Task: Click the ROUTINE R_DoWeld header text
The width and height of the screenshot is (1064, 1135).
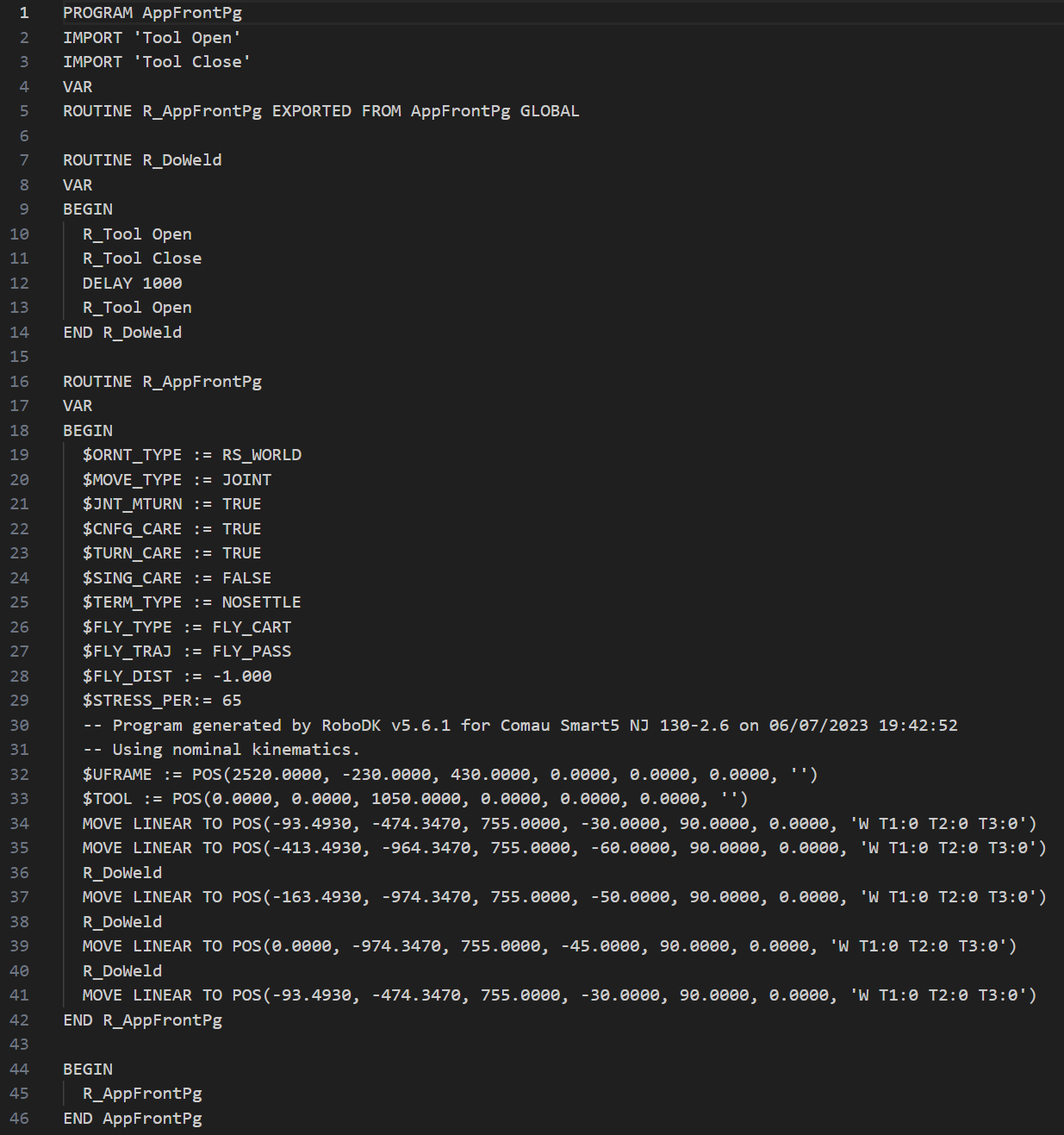Action: tap(142, 160)
